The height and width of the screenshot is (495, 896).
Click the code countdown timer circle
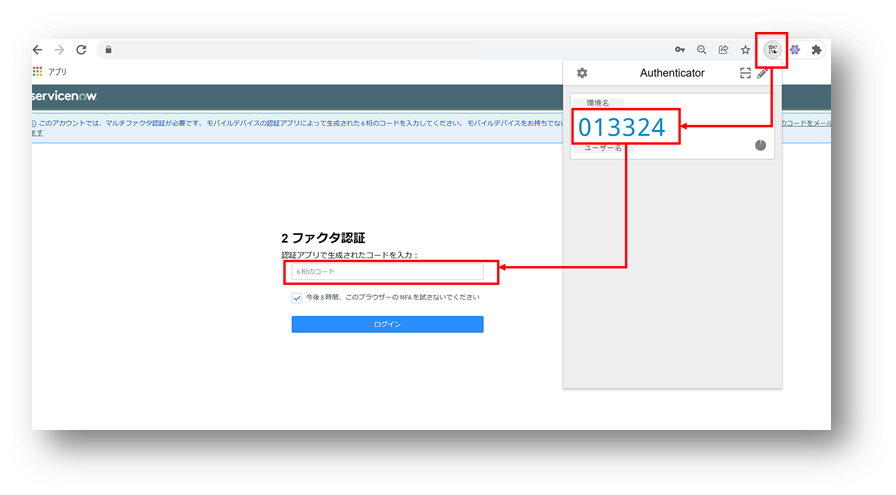[x=760, y=145]
